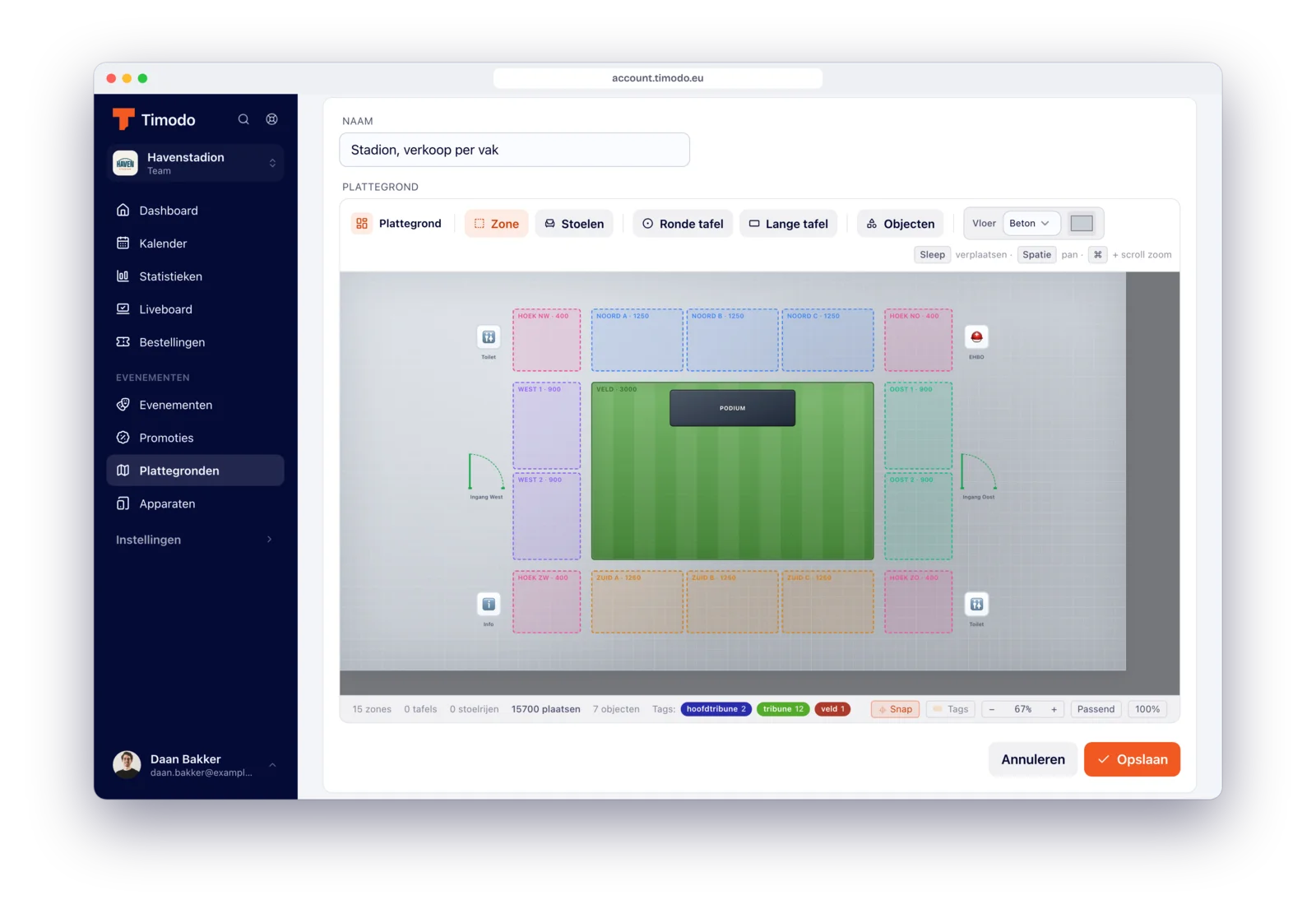Click the 15700 plaatsen status text

[546, 709]
